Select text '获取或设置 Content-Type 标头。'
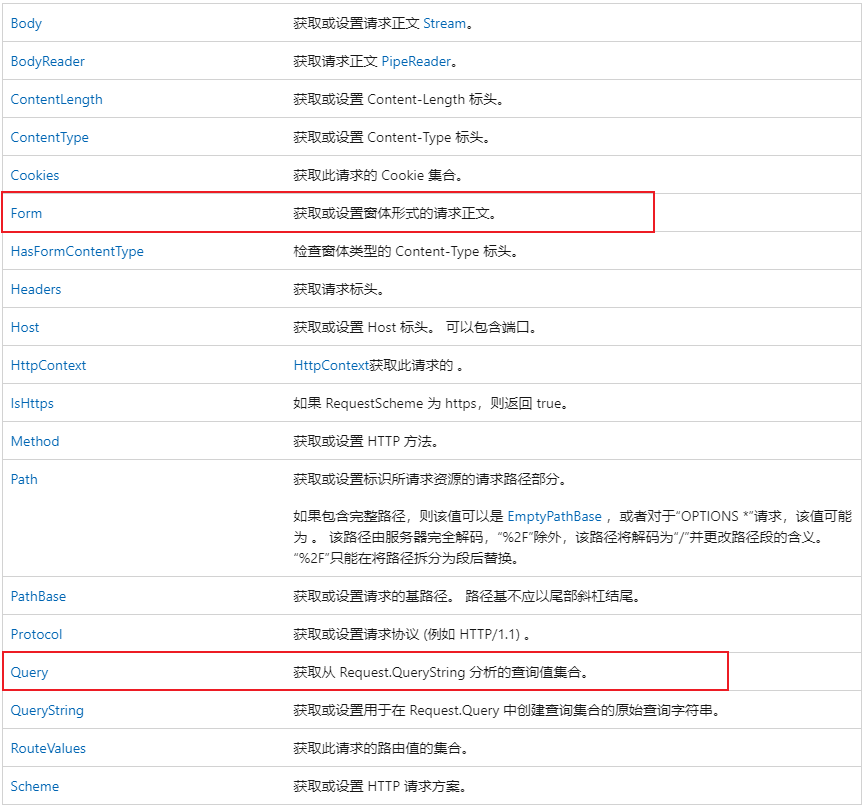Screen dimensions: 864x808 coord(391,137)
